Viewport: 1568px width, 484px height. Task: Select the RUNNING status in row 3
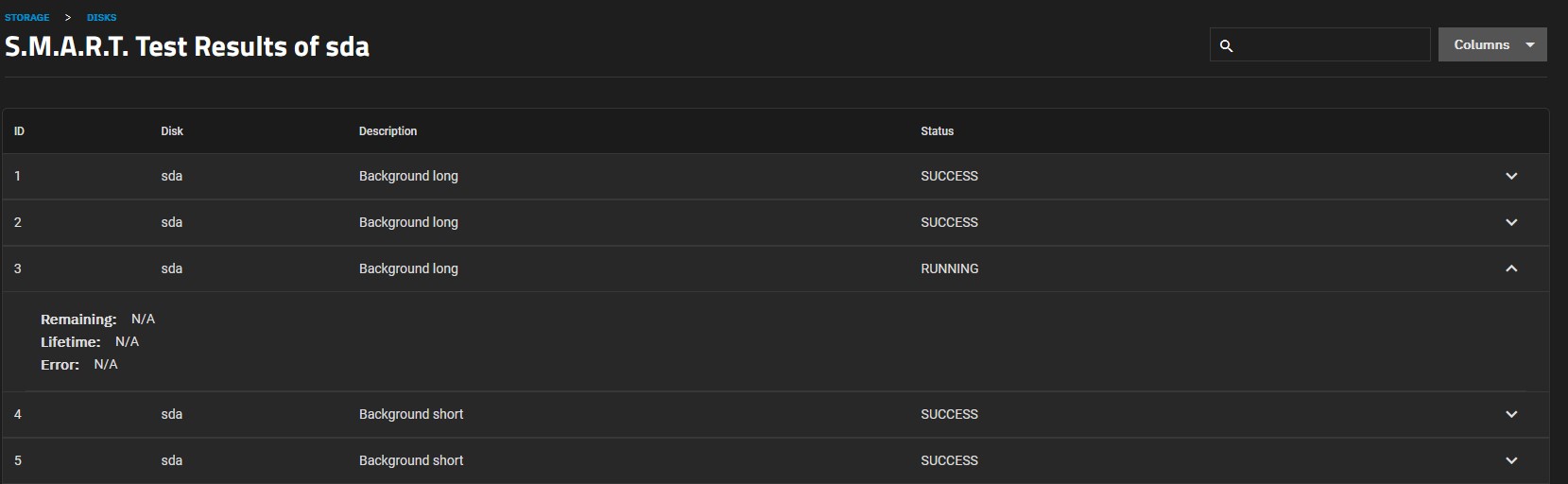tap(950, 268)
